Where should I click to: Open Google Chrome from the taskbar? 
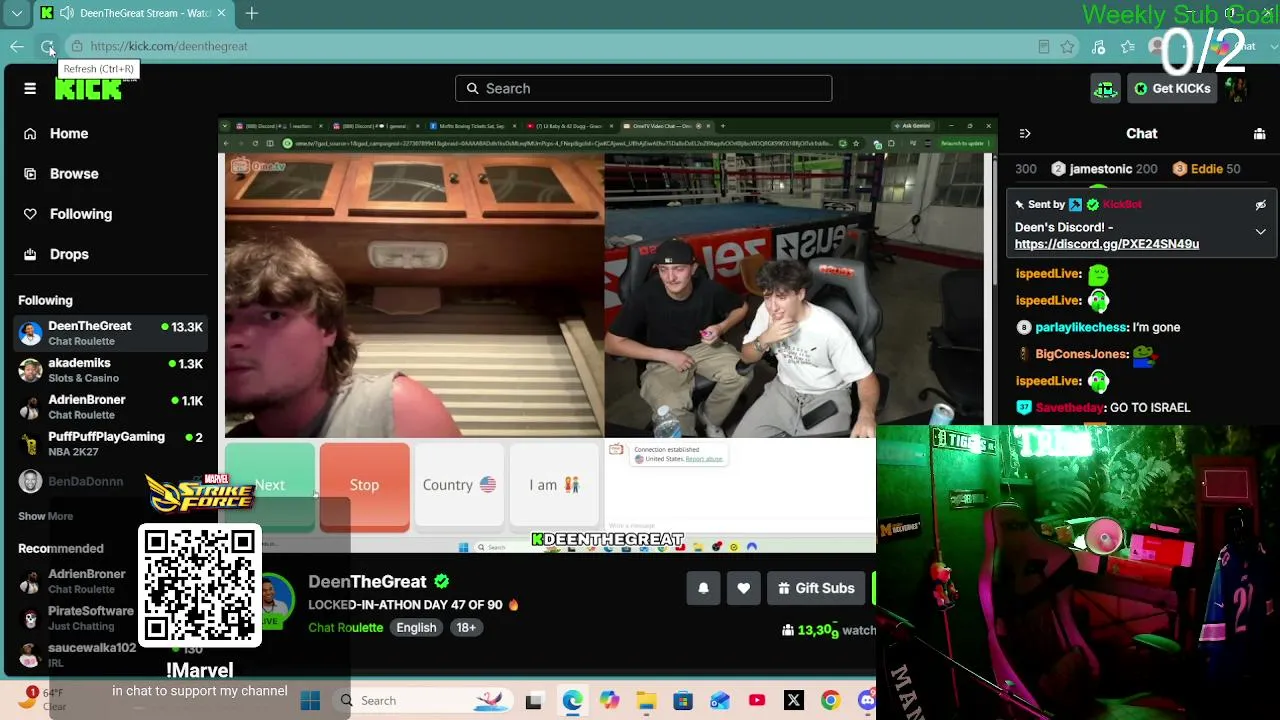pos(830,701)
